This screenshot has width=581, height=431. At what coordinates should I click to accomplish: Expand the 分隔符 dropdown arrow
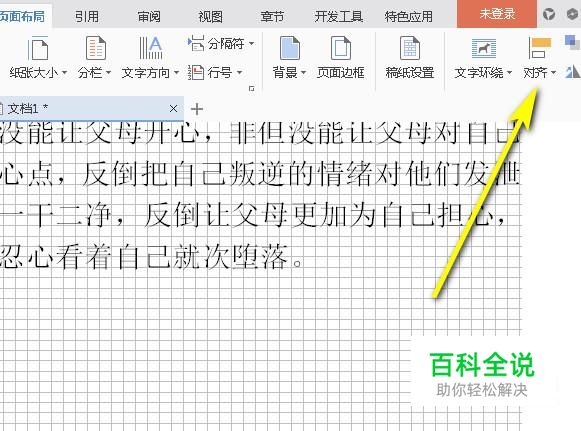pyautogui.click(x=252, y=44)
